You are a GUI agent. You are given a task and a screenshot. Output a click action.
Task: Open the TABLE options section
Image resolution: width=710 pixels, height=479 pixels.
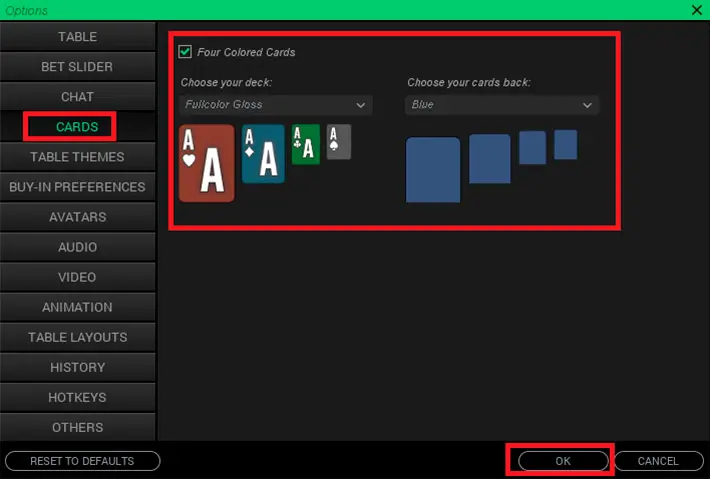(77, 37)
